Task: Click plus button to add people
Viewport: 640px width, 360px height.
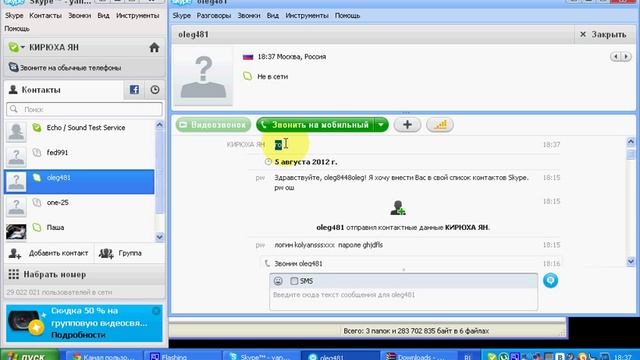Action: pyautogui.click(x=407, y=125)
